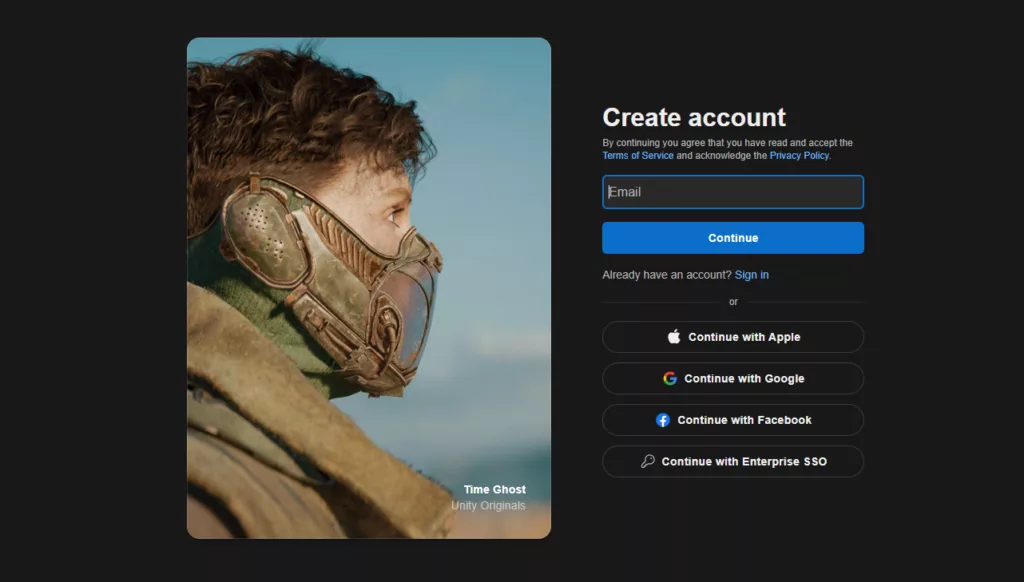Open the Privacy Policy link
The height and width of the screenshot is (582, 1024).
(x=798, y=156)
